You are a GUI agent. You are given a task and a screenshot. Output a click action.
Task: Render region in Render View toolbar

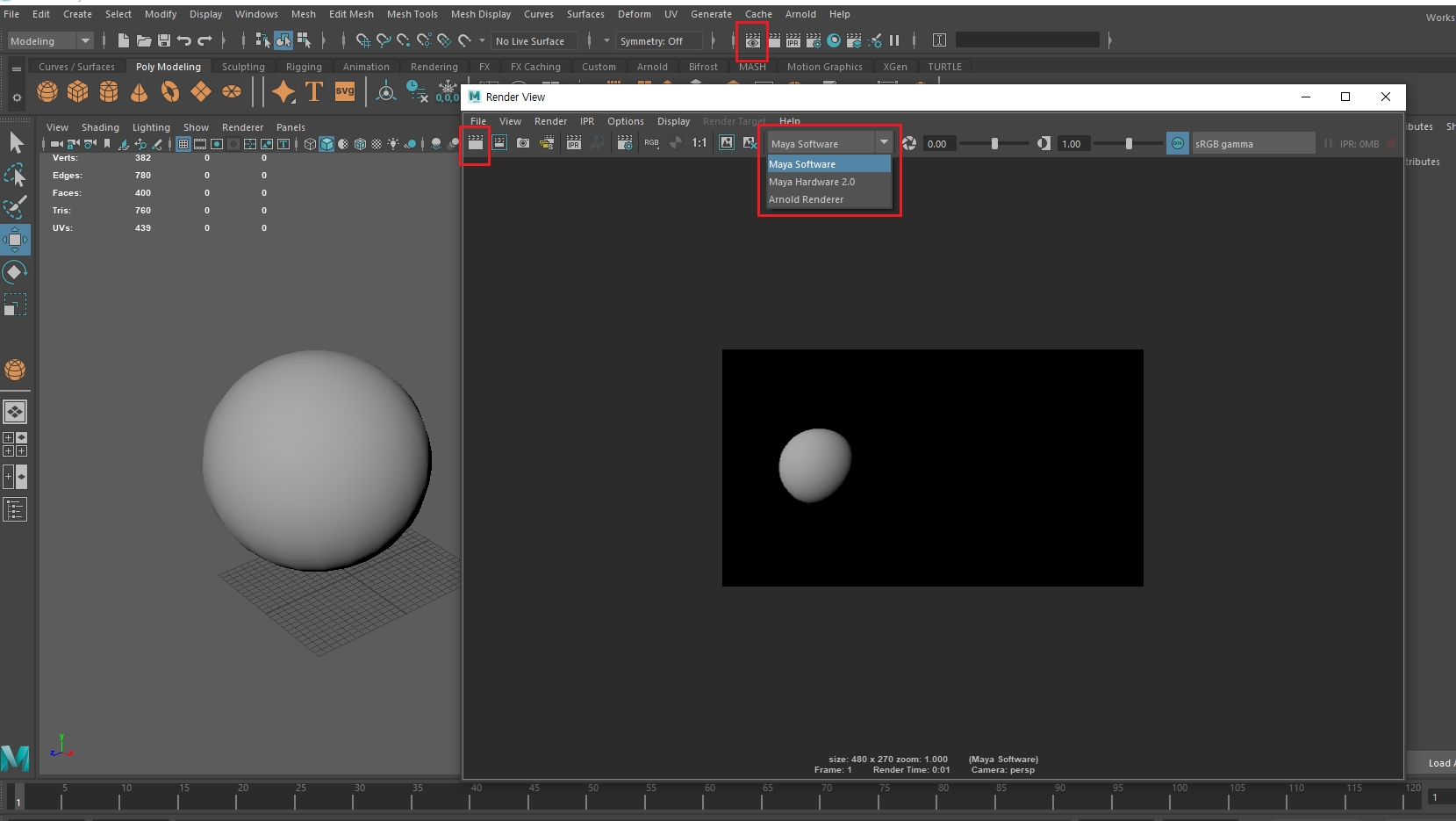(499, 143)
